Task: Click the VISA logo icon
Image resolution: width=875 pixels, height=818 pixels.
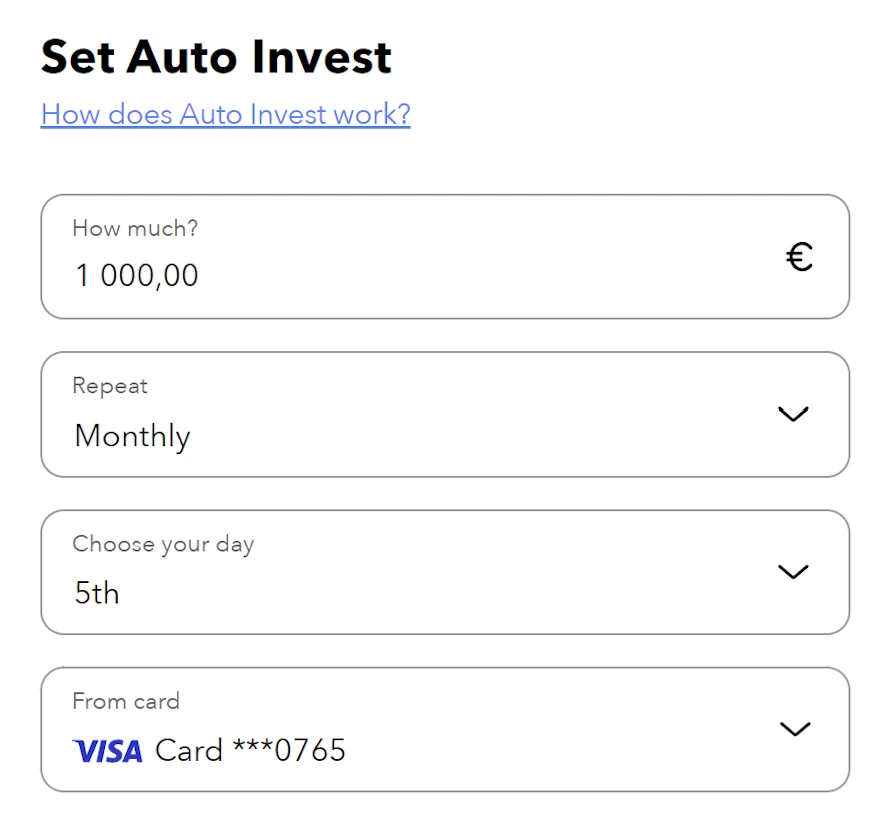Action: [x=108, y=751]
